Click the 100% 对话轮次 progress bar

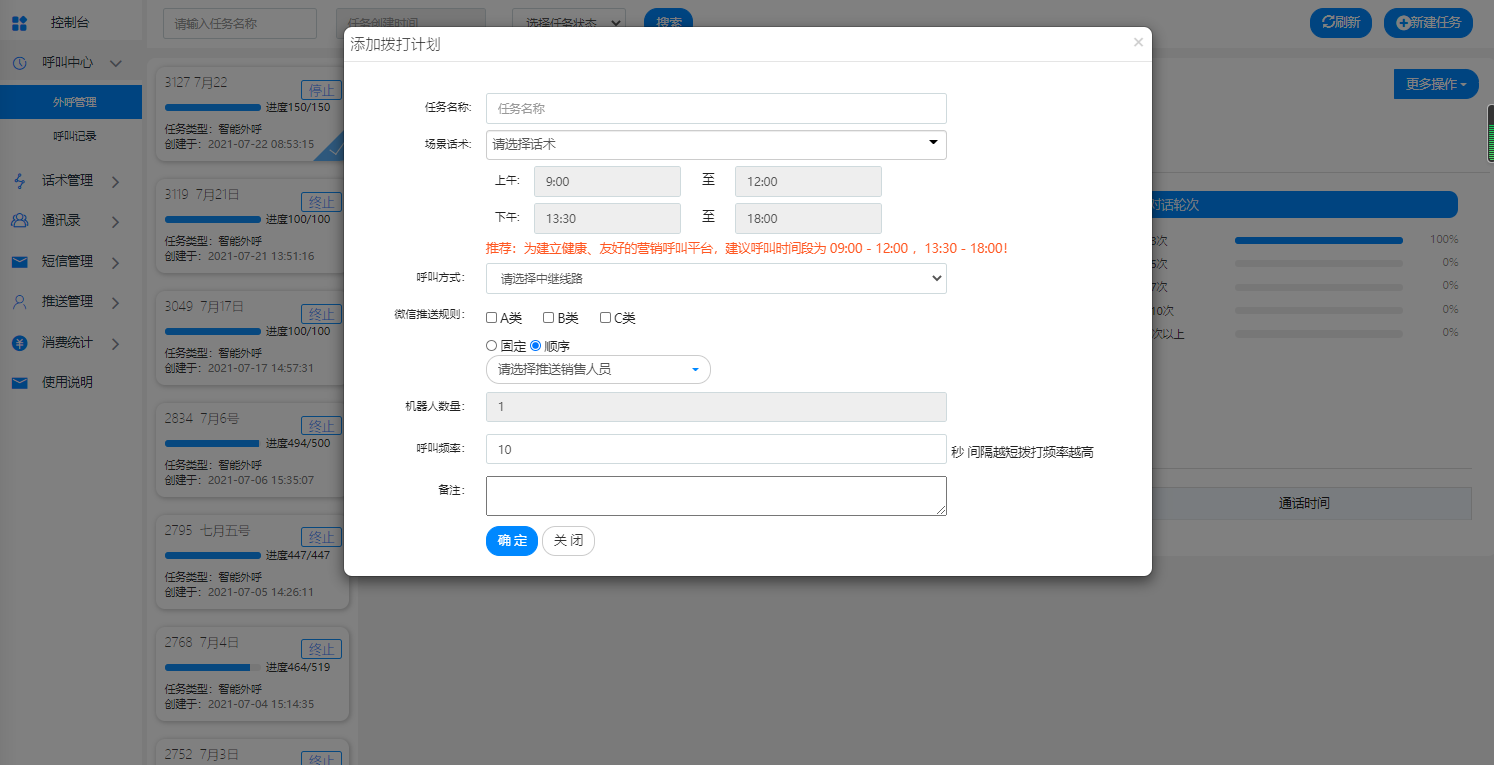pyautogui.click(x=1318, y=240)
